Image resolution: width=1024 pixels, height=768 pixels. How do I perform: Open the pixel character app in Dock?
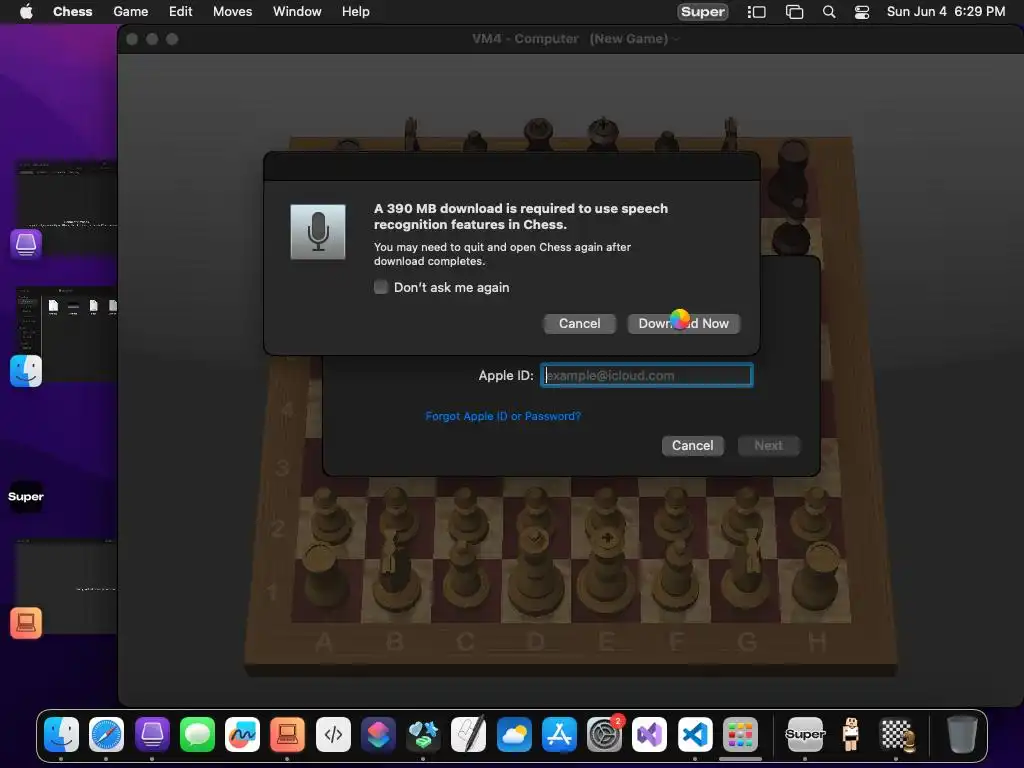click(850, 734)
